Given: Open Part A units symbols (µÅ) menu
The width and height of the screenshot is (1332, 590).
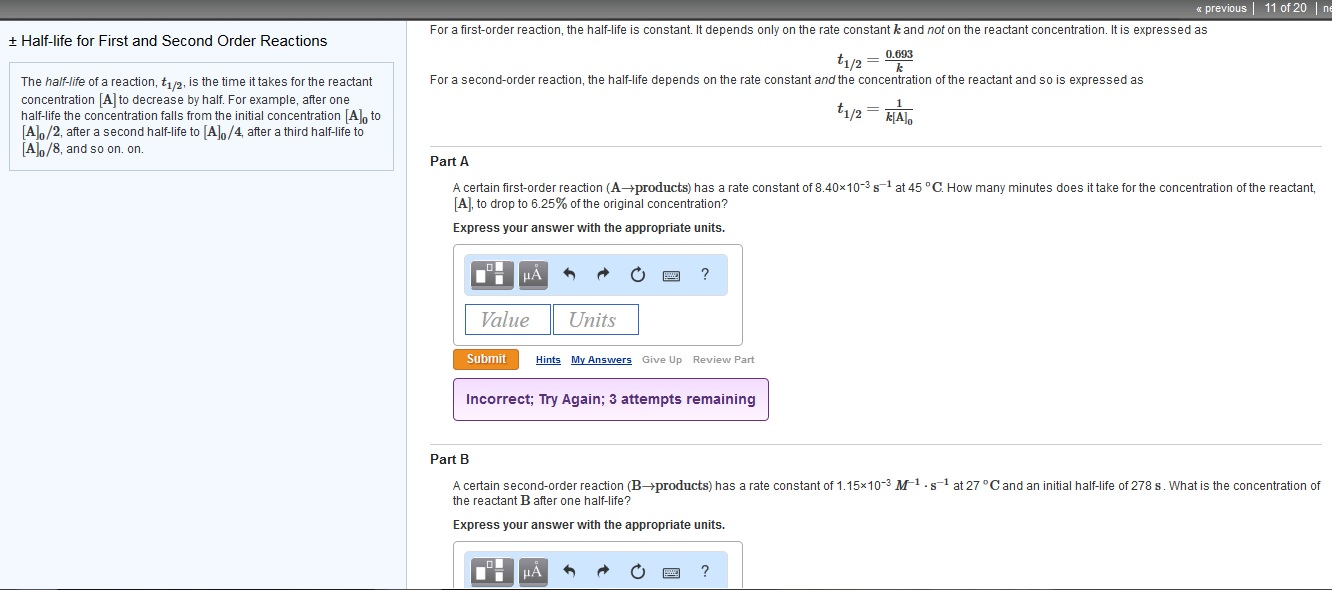Looking at the screenshot, I should coord(532,275).
